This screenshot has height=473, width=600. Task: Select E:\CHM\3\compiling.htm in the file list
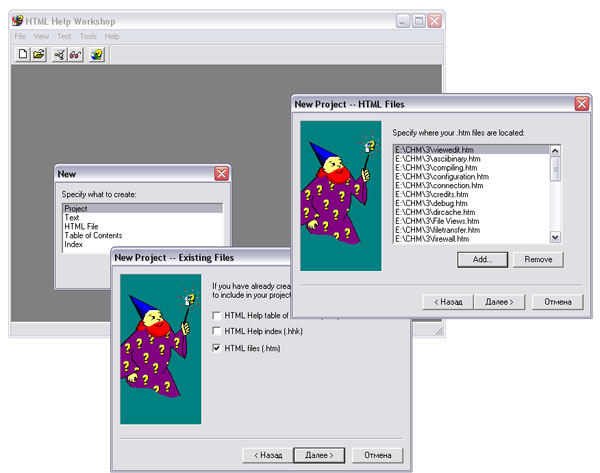click(x=472, y=168)
